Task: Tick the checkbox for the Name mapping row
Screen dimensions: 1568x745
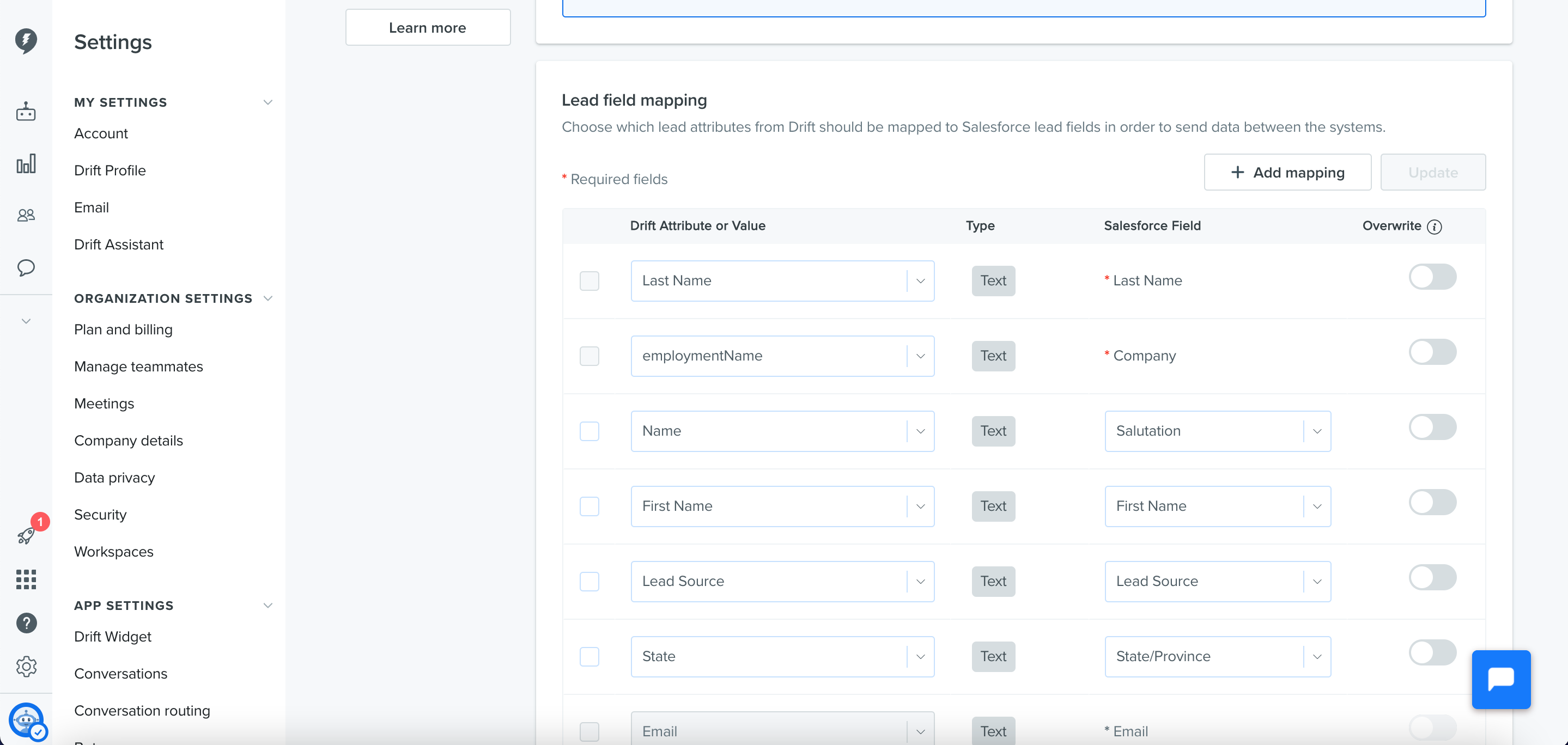Action: pos(588,431)
